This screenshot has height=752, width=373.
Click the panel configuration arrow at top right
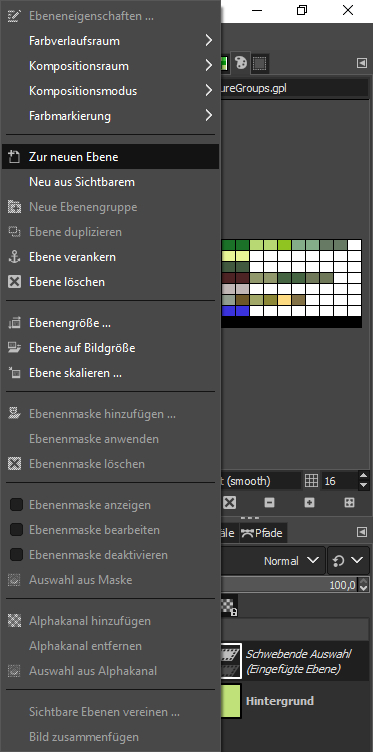(x=361, y=63)
